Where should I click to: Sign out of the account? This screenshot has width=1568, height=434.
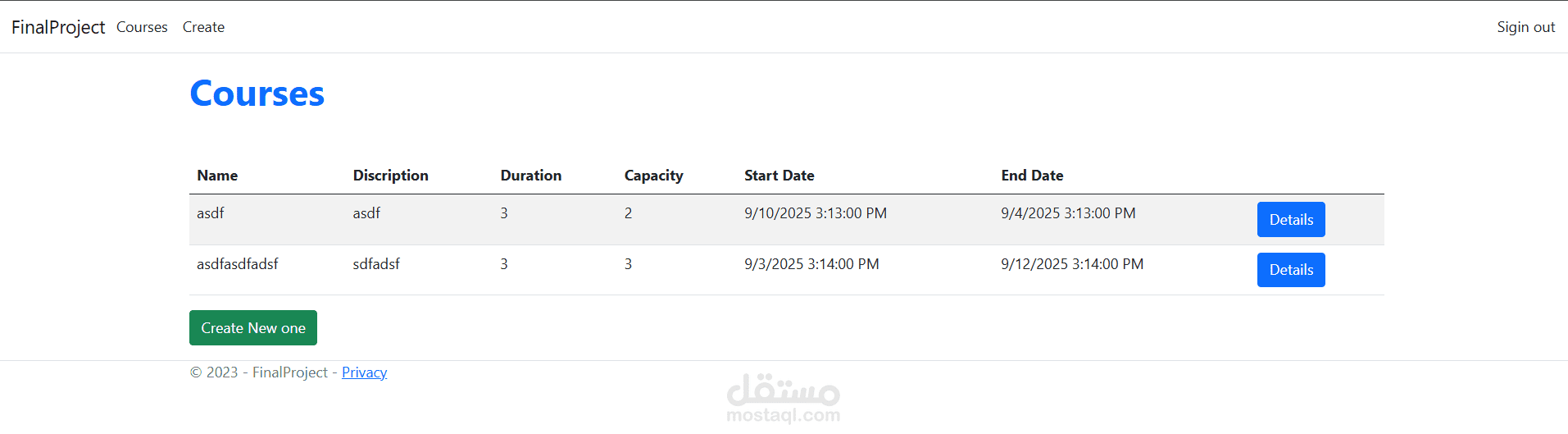pyautogui.click(x=1525, y=27)
